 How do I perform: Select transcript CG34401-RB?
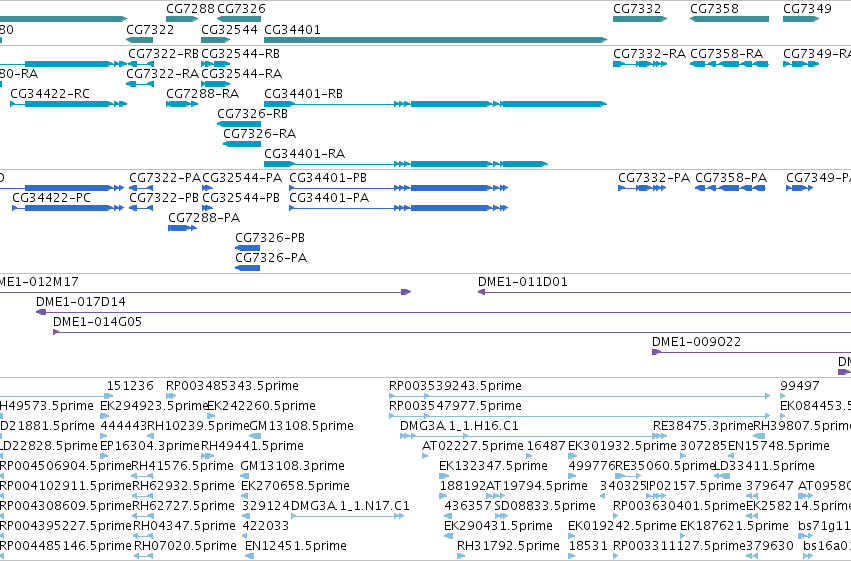(x=435, y=104)
